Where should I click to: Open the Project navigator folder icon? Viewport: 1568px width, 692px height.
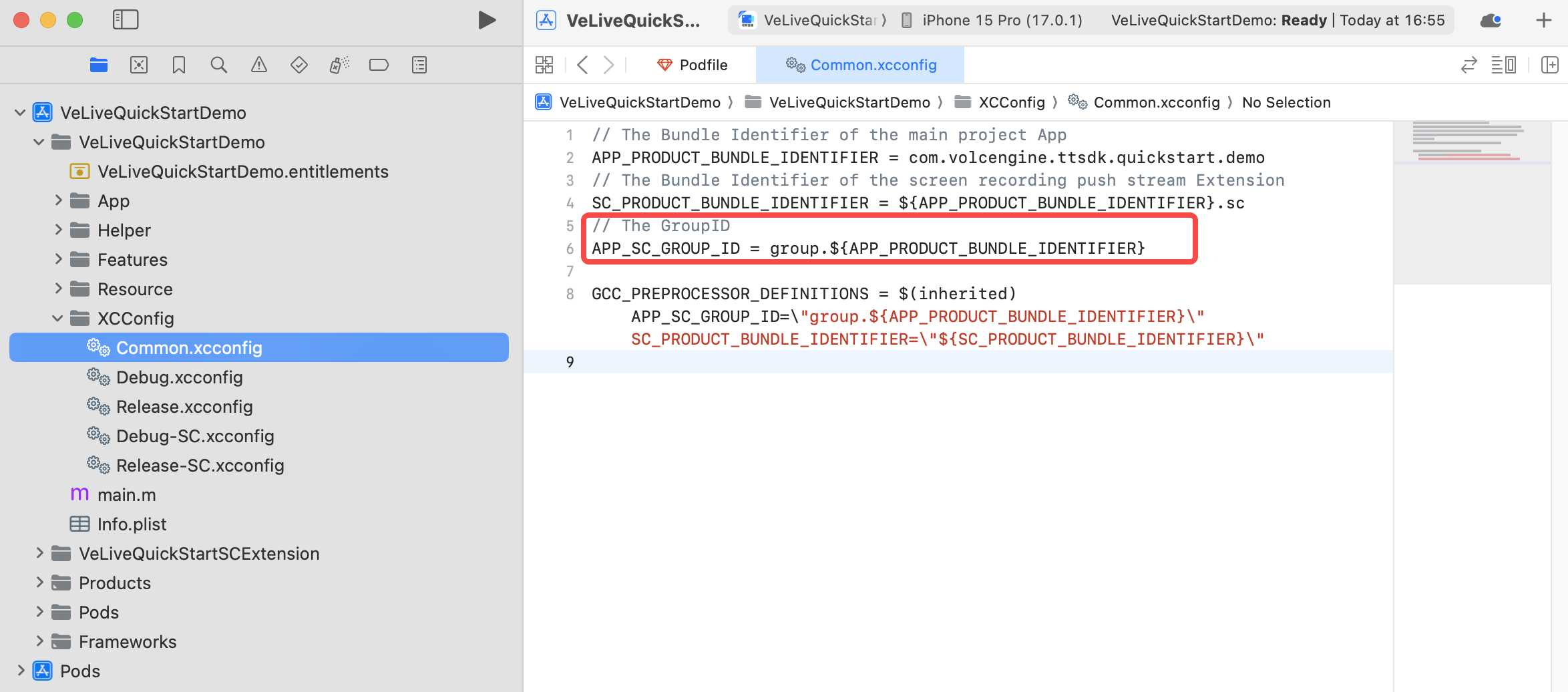coord(99,65)
